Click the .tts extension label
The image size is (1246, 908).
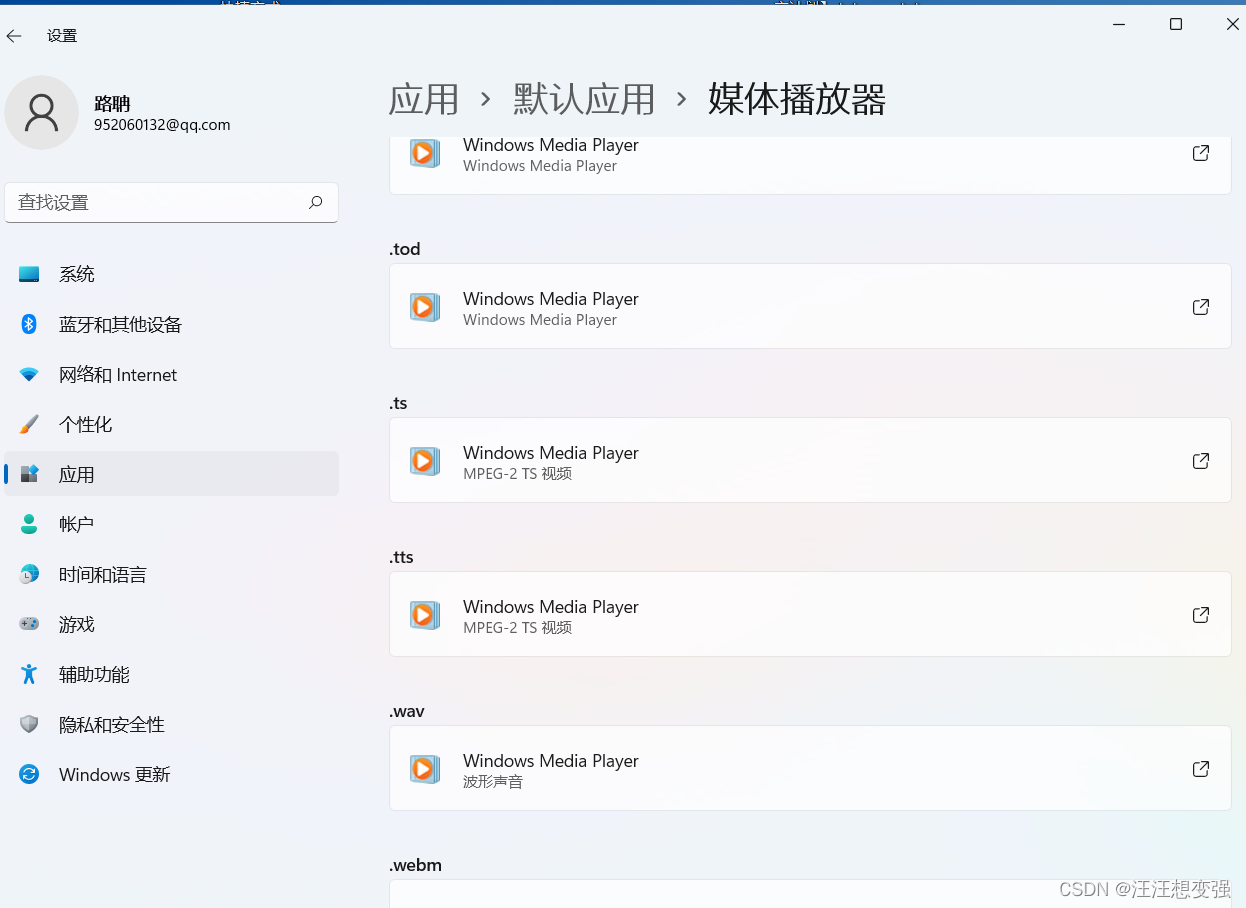coord(401,557)
